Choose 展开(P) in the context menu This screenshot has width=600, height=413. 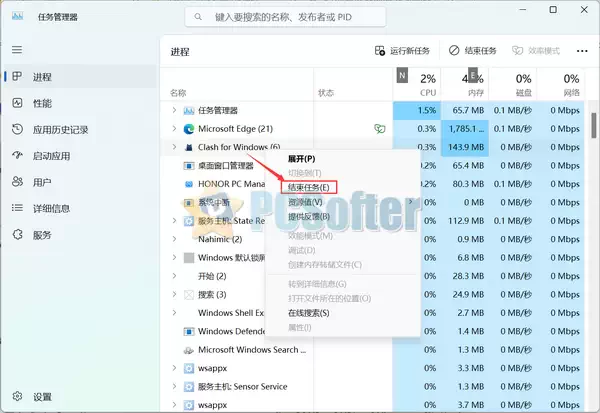pos(302,159)
